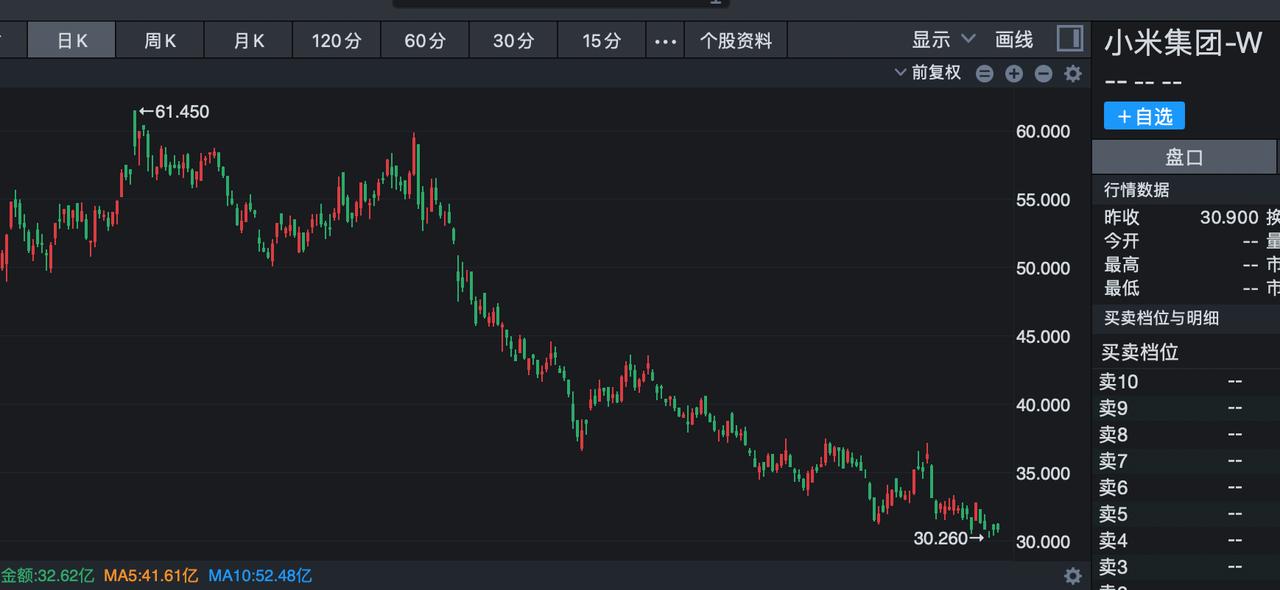Screen dimensions: 1280x590
Task: Open chart settings via the gear icon
Action: [x=1072, y=73]
